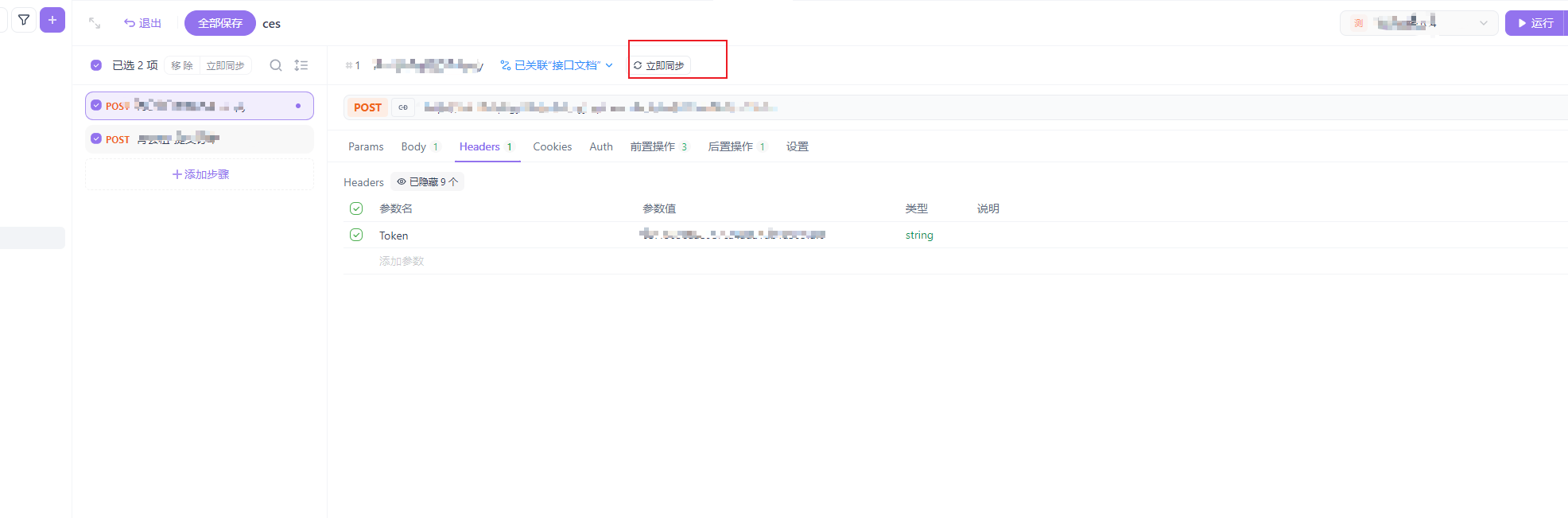Open the Cookies tab

[553, 146]
